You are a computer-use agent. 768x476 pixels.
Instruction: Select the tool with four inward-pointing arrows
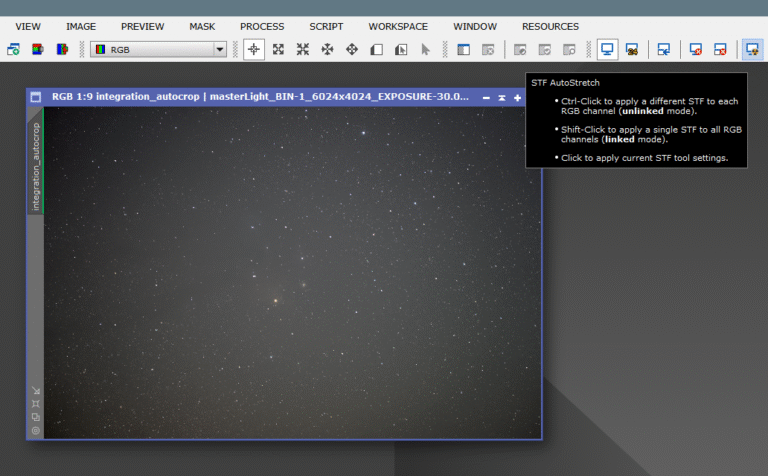pyautogui.click(x=327, y=49)
